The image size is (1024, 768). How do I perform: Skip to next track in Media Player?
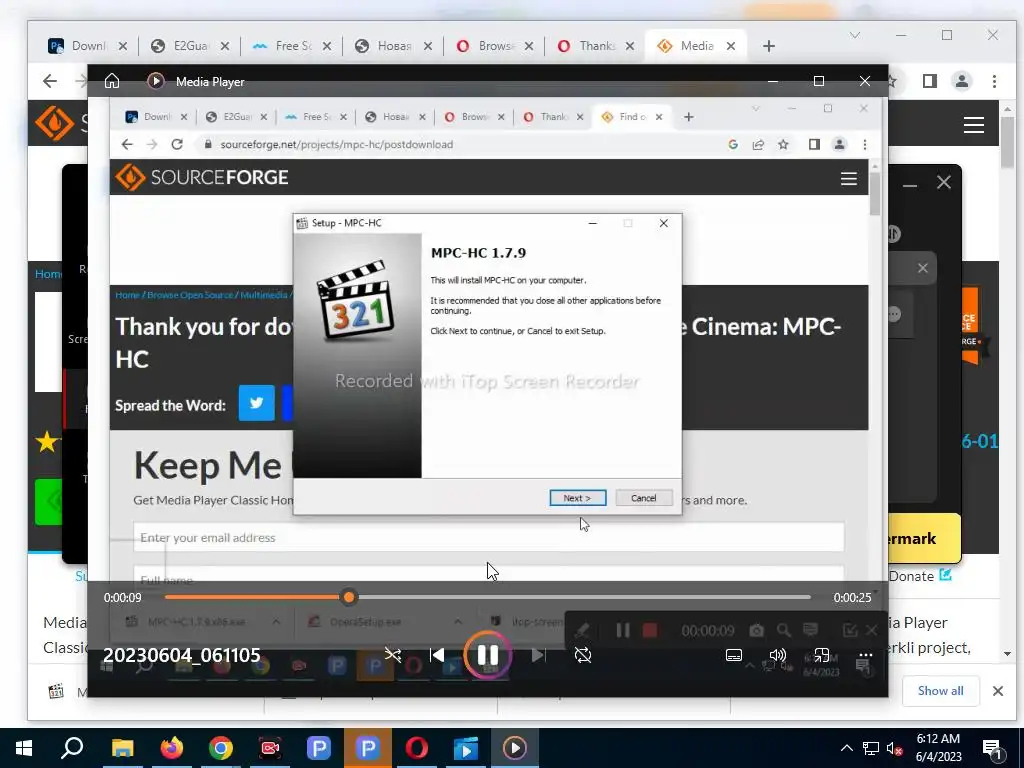click(x=538, y=655)
